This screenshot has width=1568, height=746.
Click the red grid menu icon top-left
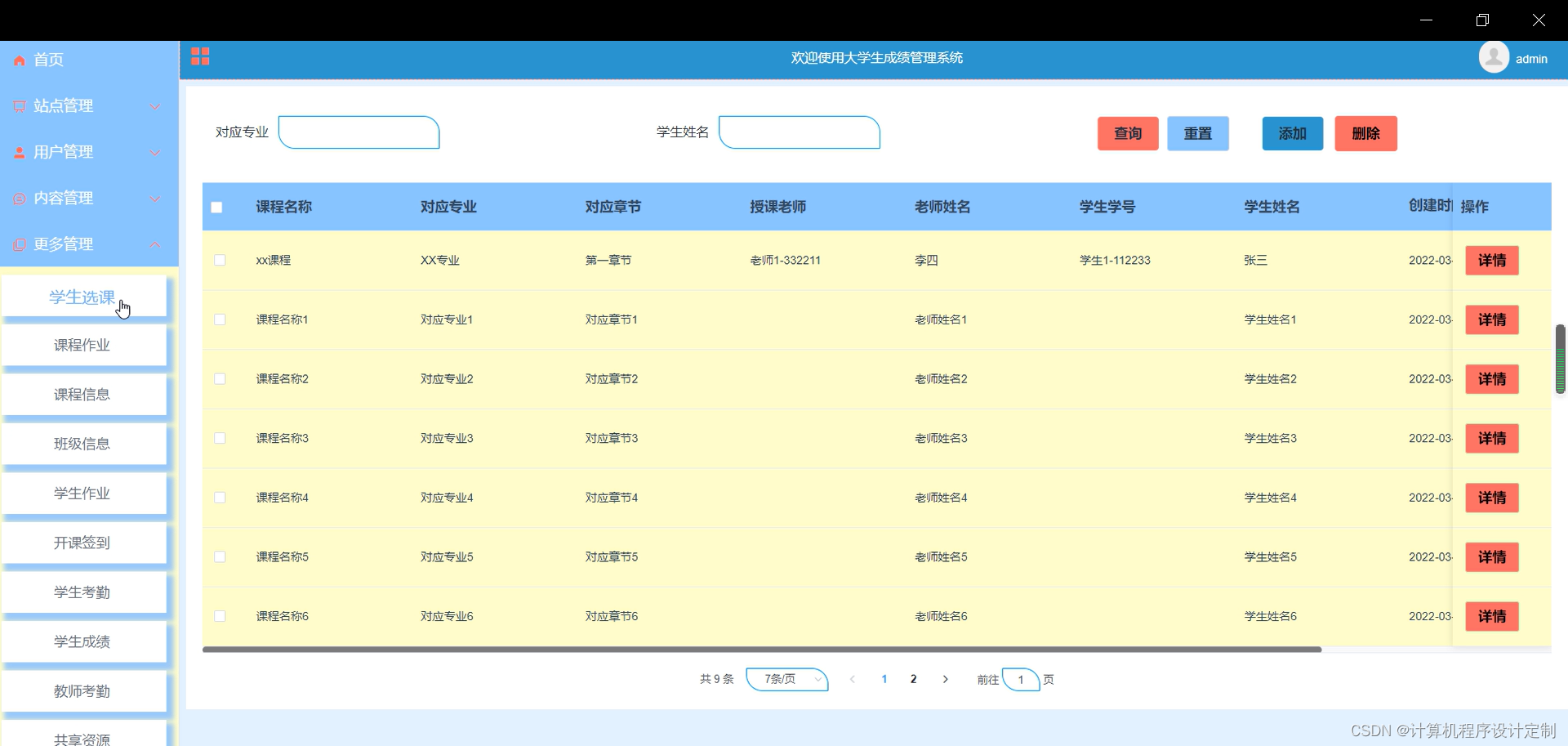[x=199, y=56]
